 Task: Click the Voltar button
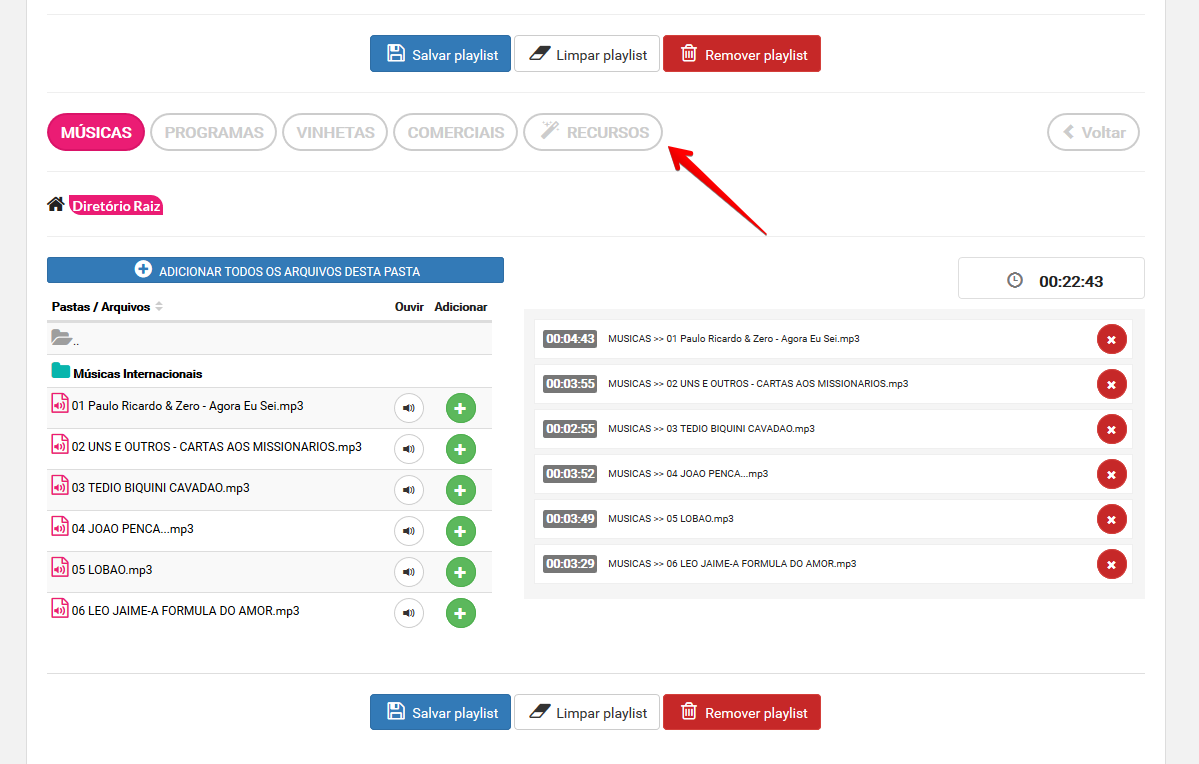coord(1093,132)
